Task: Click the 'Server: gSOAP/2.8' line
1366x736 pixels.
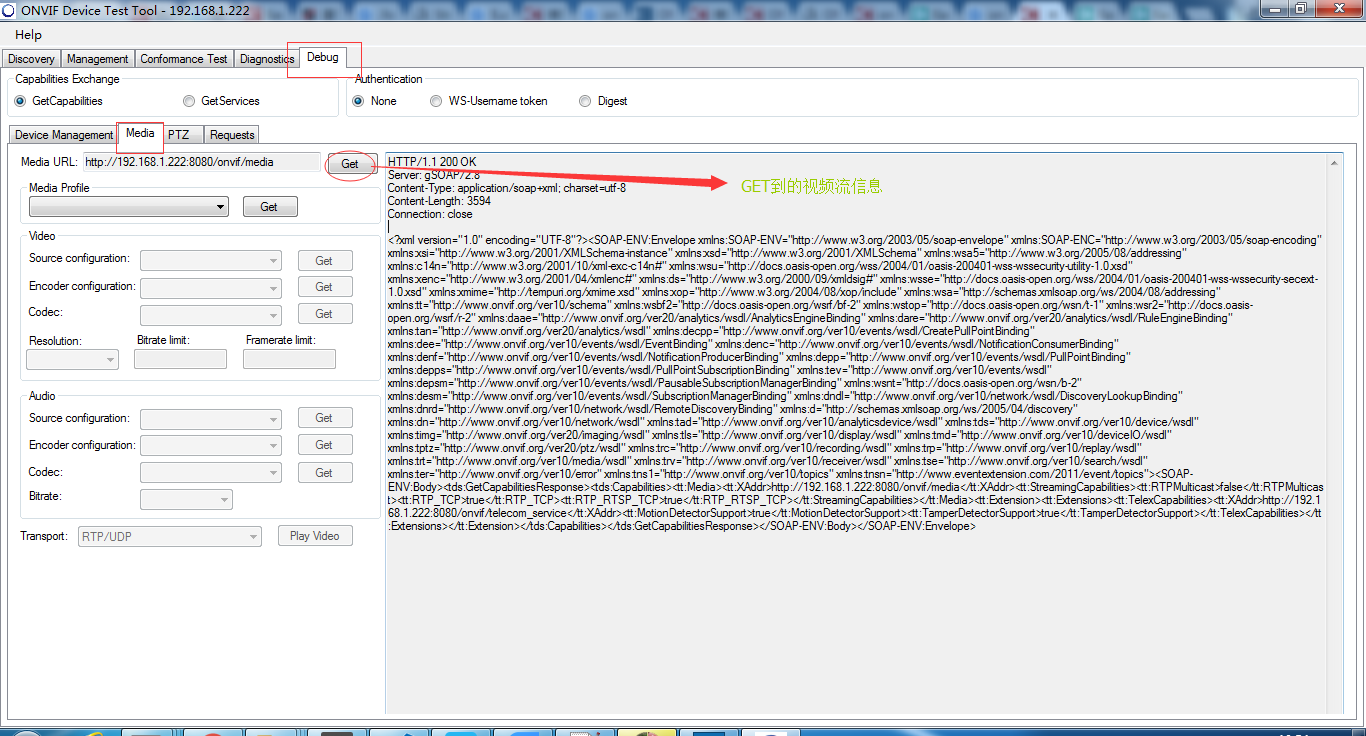Action: point(433,175)
